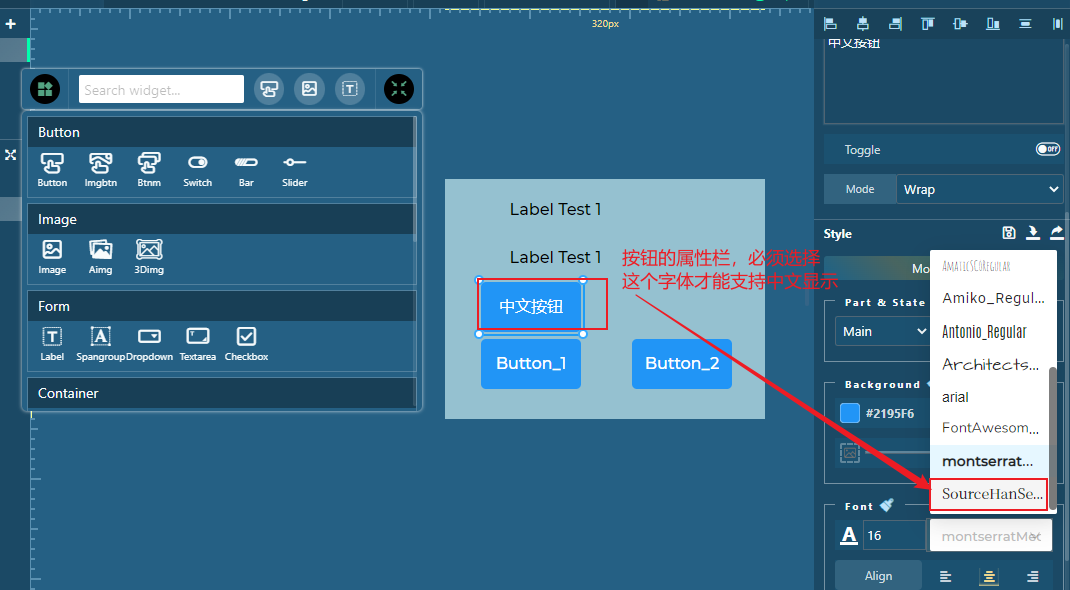Choose FontAwesom... font option
The width and height of the screenshot is (1070, 590).
(987, 428)
